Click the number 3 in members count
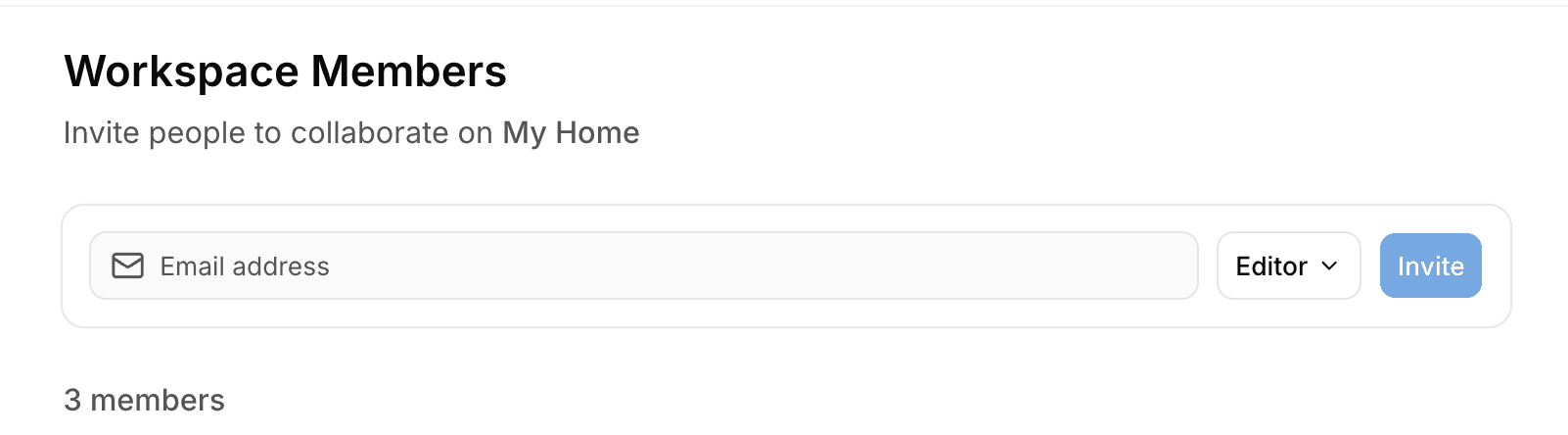Screen dimensions: 1568x435 click(x=72, y=400)
